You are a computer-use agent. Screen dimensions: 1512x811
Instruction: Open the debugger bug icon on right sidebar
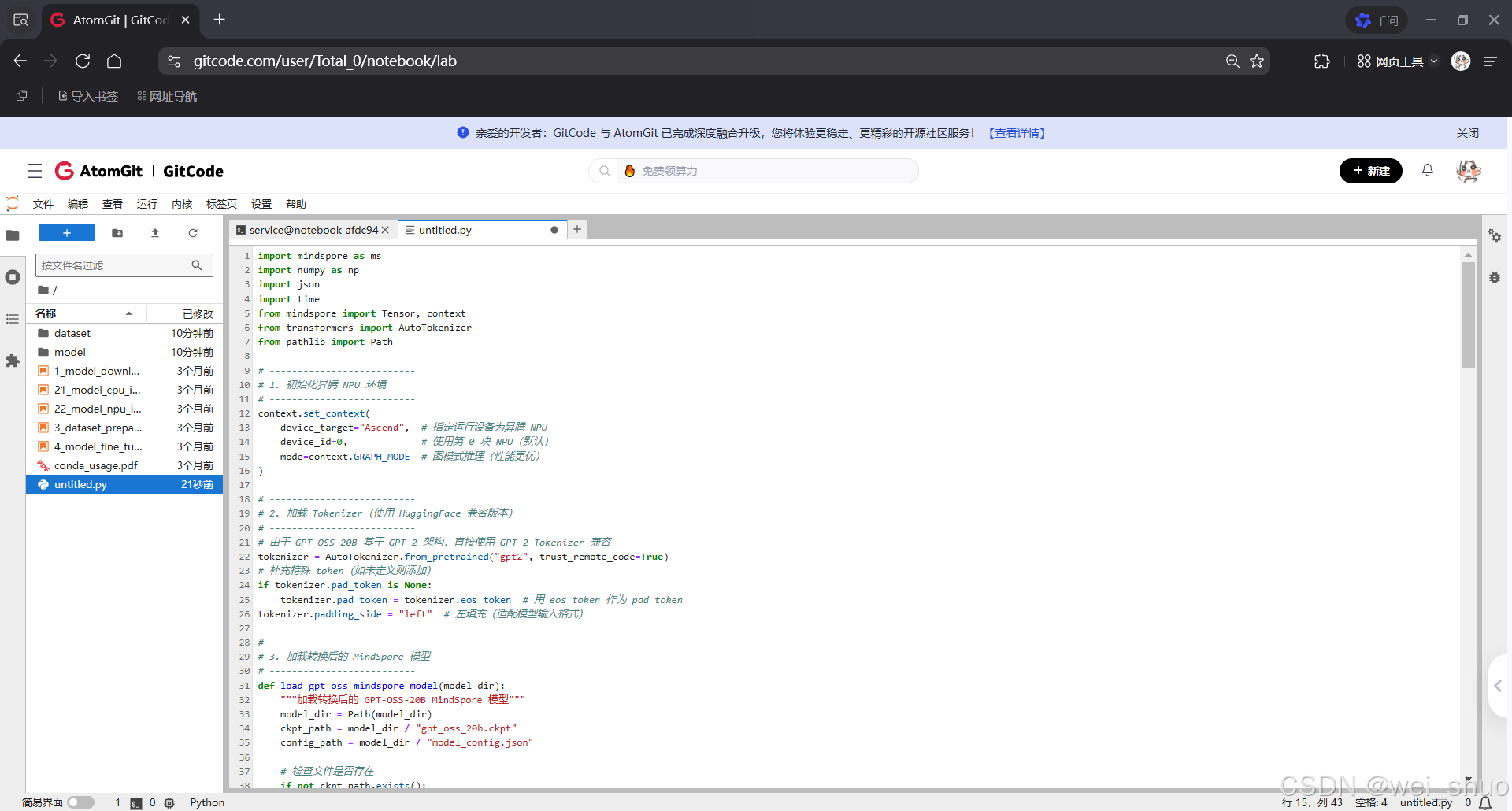[x=1494, y=277]
